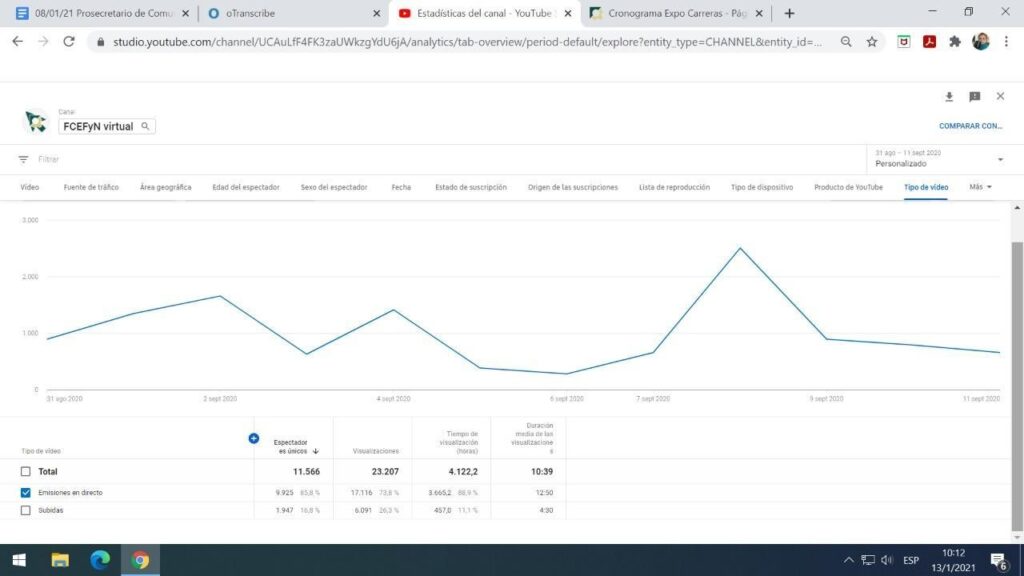Expand the Más dropdown in the tab bar
Viewport: 1024px width, 576px height.
[980, 187]
